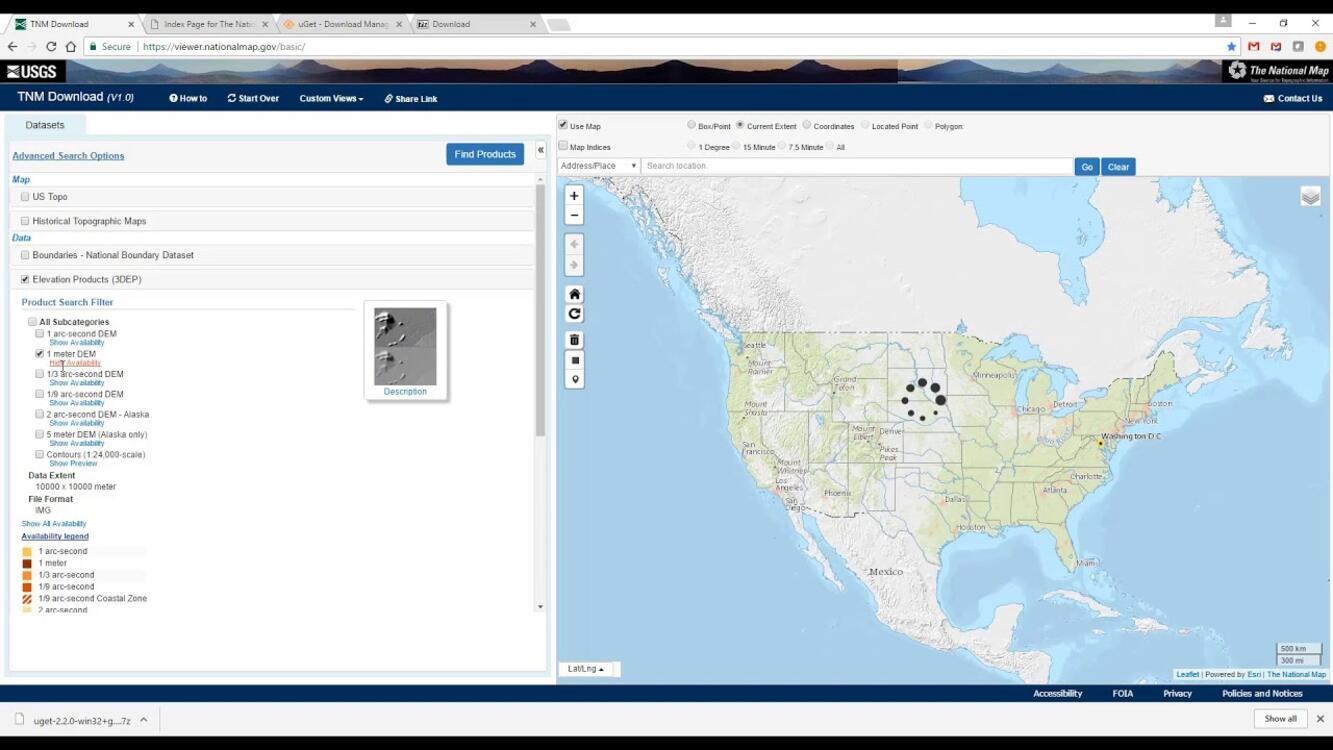Open the Advanced Search Options link
Screen dimensions: 1333x750
[68, 156]
